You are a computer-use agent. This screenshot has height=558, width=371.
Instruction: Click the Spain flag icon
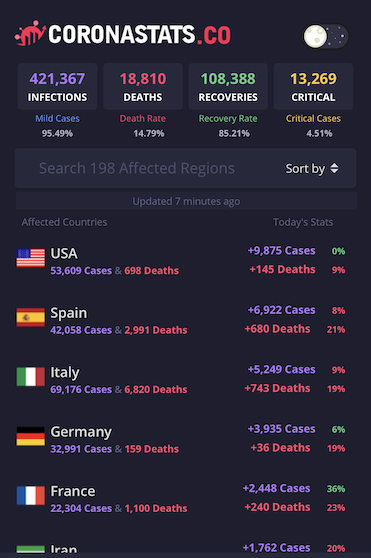point(31,317)
